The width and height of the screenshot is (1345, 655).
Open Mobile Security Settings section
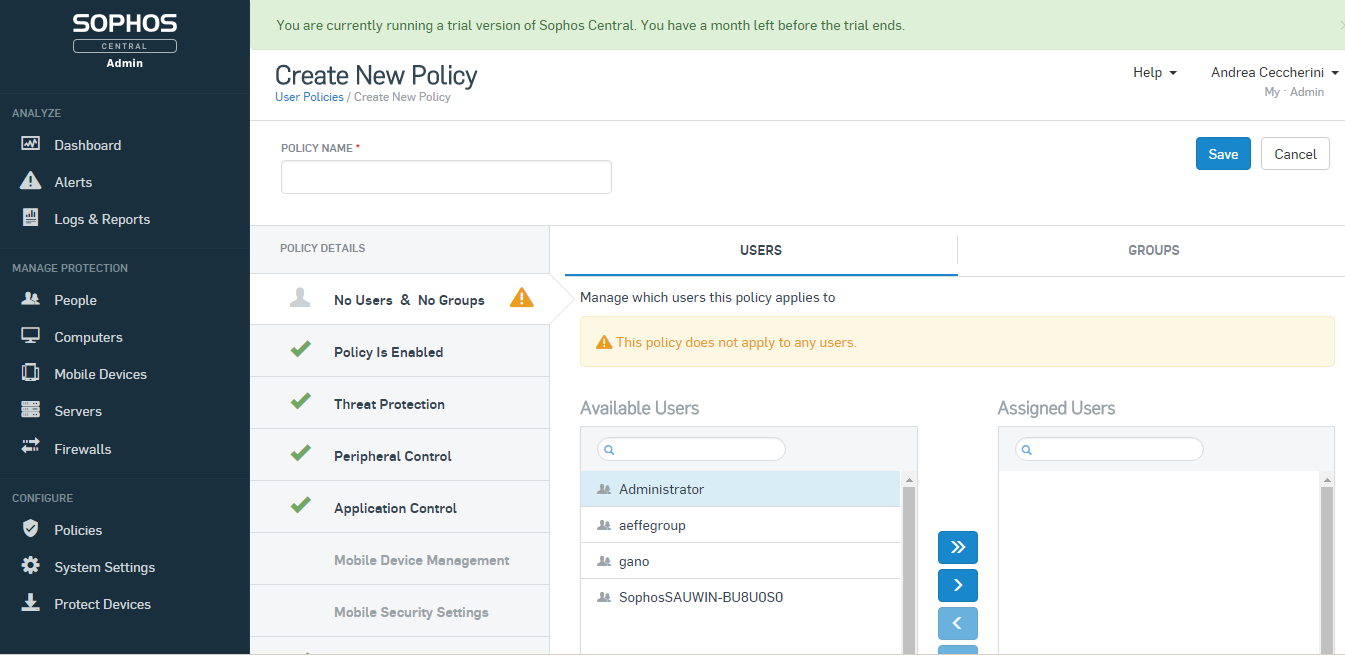click(x=400, y=611)
